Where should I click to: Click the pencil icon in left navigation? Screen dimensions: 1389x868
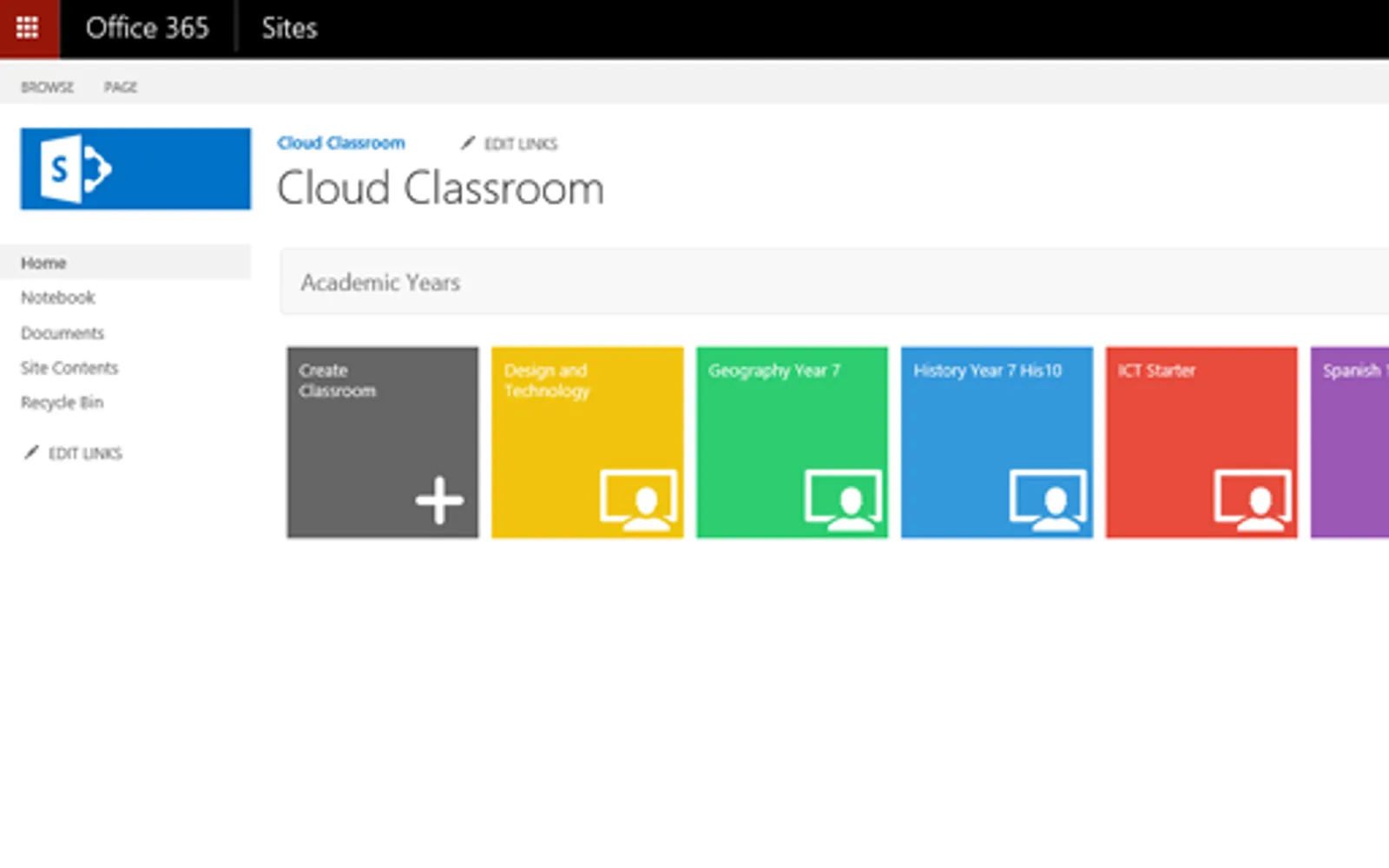coord(31,452)
